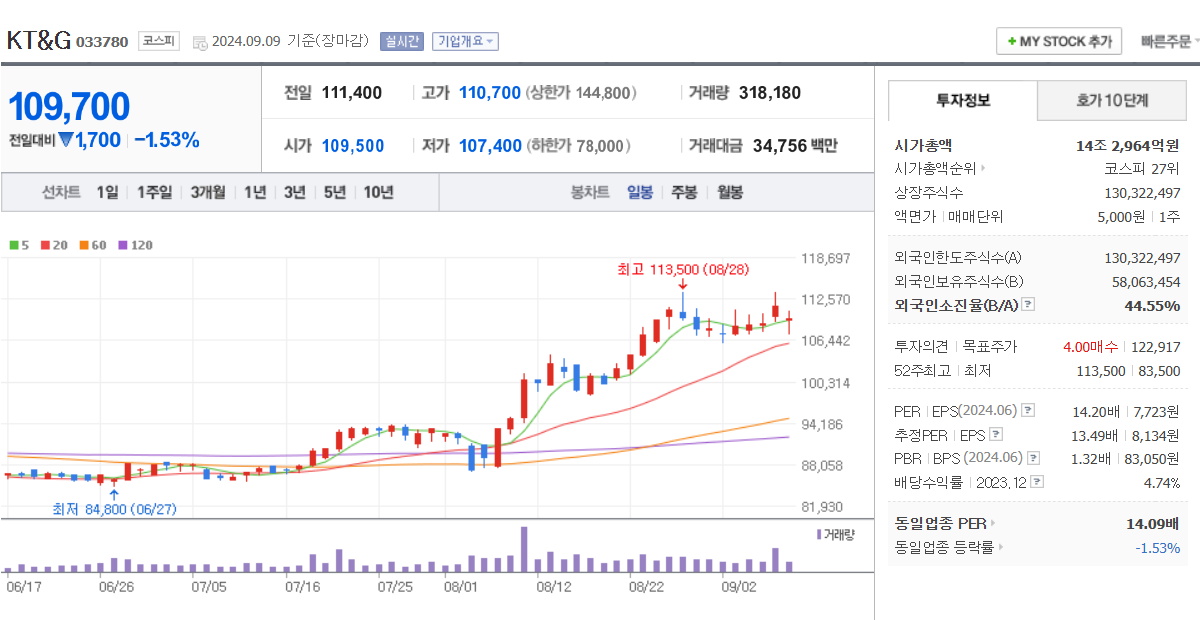The width and height of the screenshot is (1200, 620).
Task: Click the stock code 033780
Action: pos(102,42)
